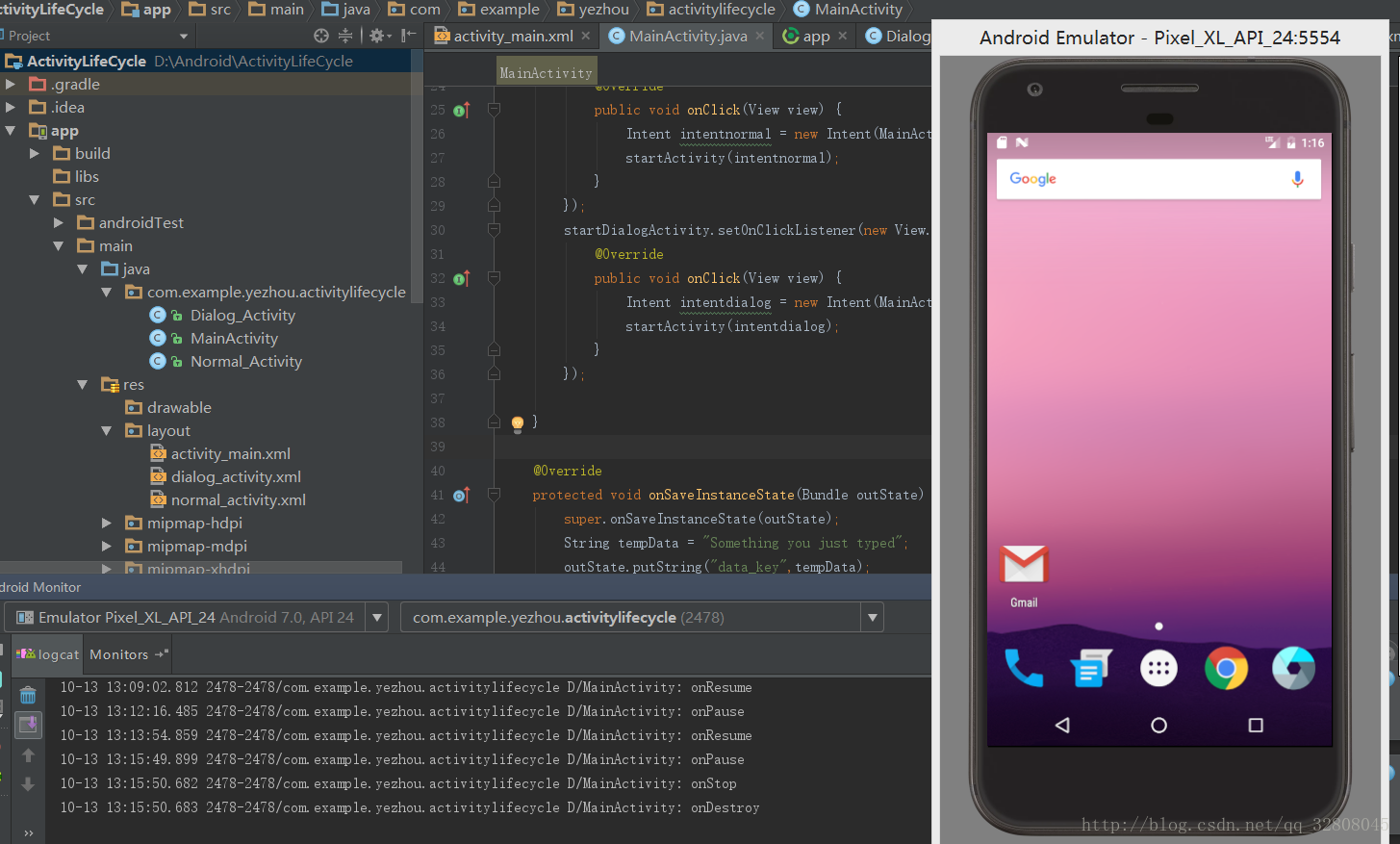Collapse all in Project panel
Screen dimensions: 1400x844
[345, 36]
